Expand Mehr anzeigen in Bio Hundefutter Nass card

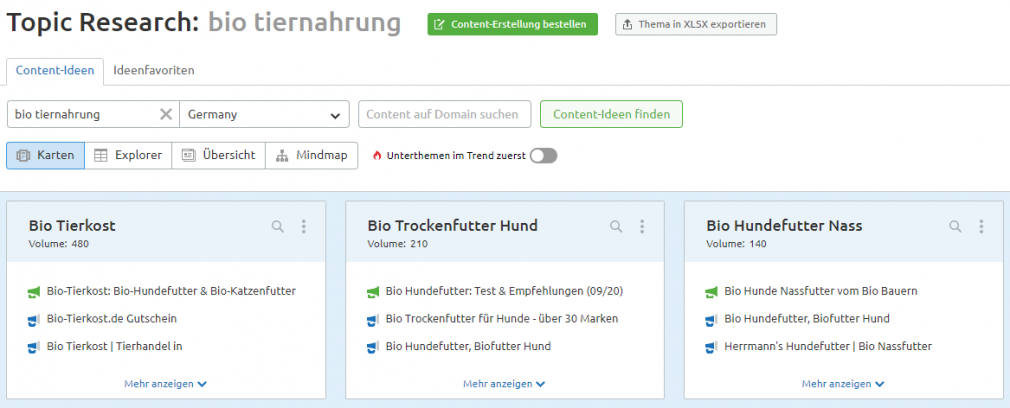point(843,384)
